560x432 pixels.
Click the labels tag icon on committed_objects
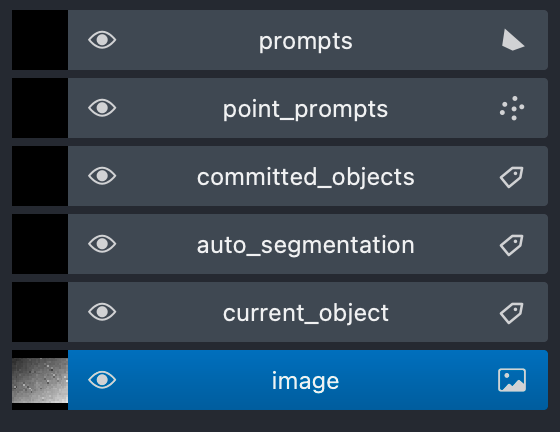(x=511, y=176)
